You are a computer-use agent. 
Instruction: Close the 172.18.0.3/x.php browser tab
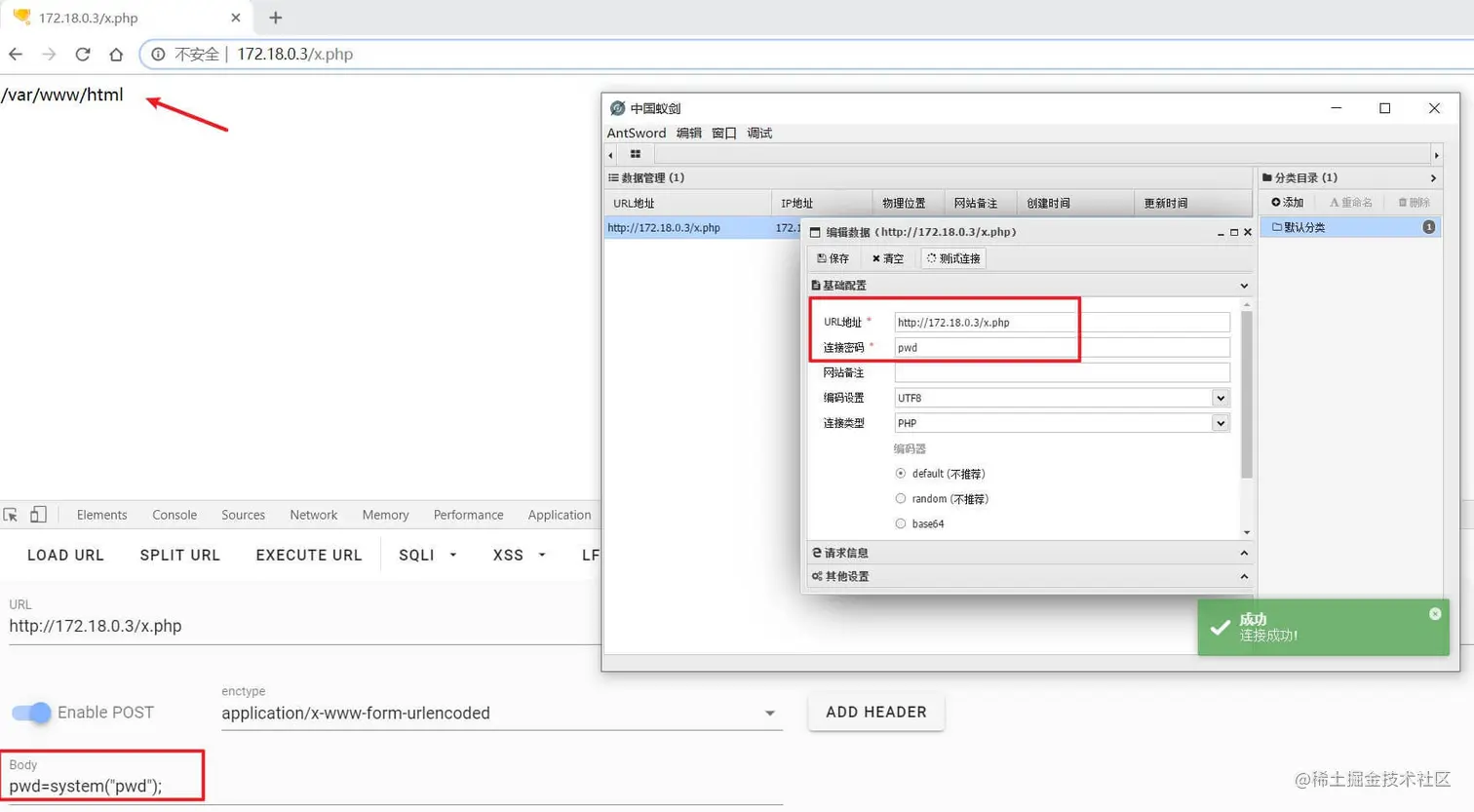click(x=235, y=18)
